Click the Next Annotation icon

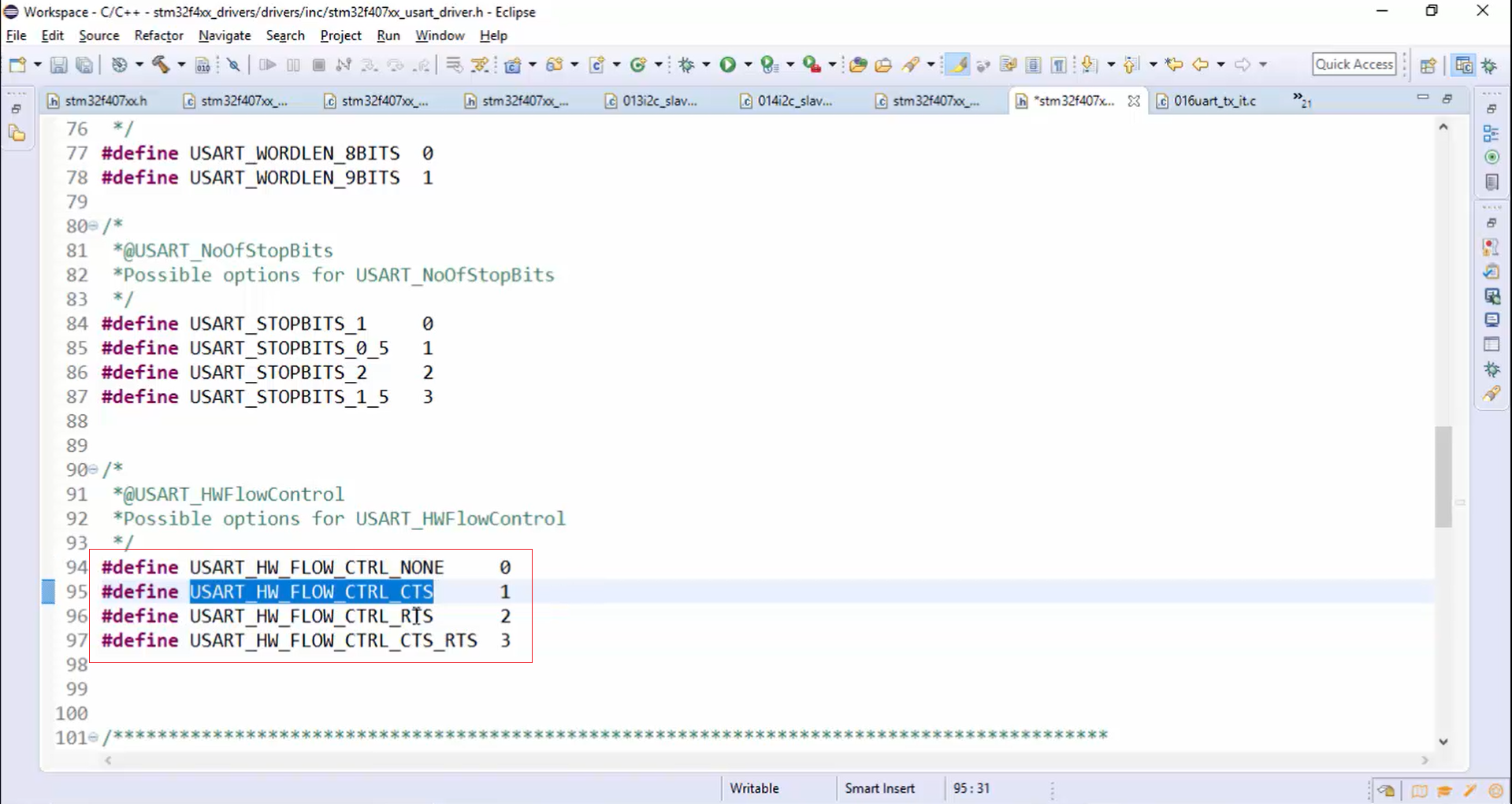coord(1089,65)
